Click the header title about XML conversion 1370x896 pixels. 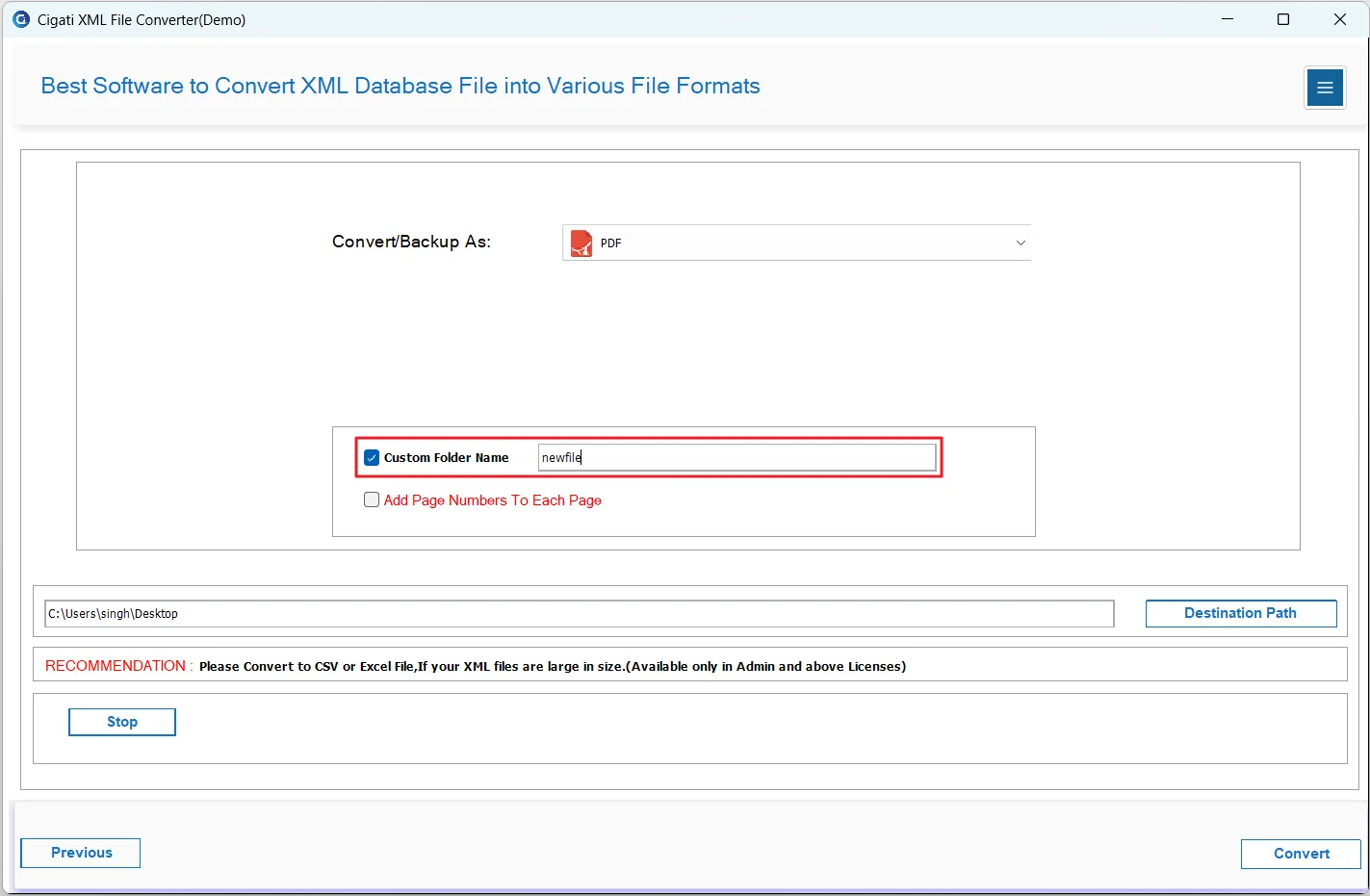401,86
